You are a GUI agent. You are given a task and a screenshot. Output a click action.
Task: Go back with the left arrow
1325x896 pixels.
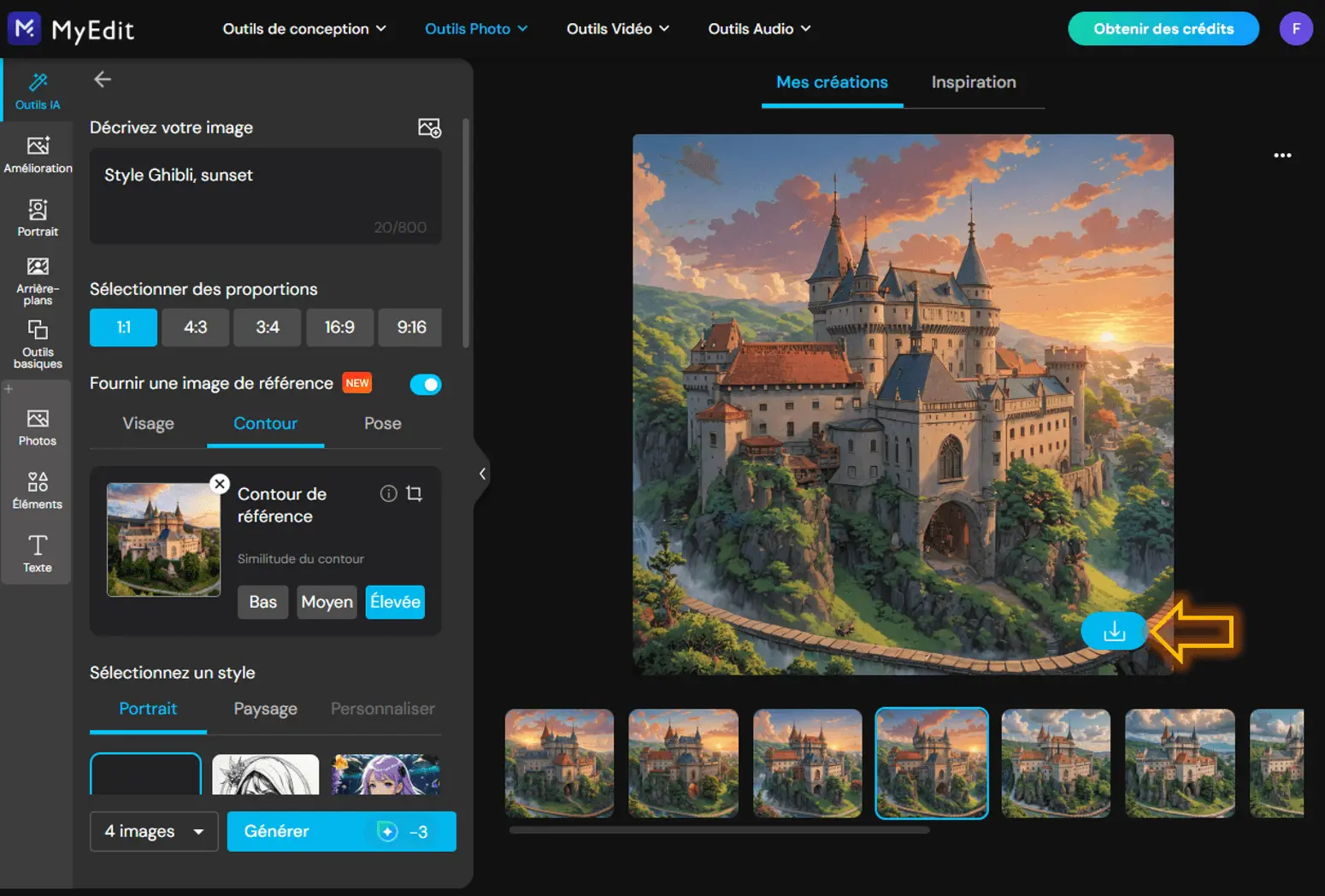(103, 80)
